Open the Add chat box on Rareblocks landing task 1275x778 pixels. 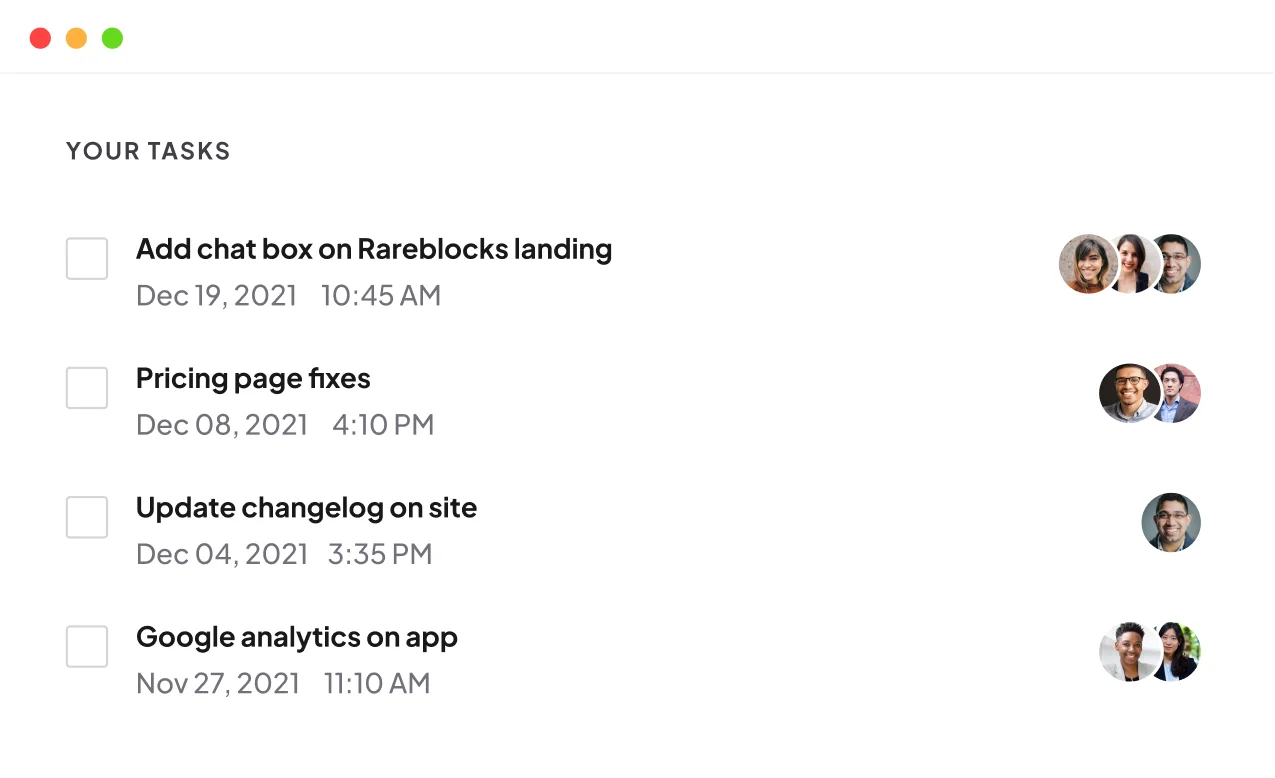tap(374, 249)
